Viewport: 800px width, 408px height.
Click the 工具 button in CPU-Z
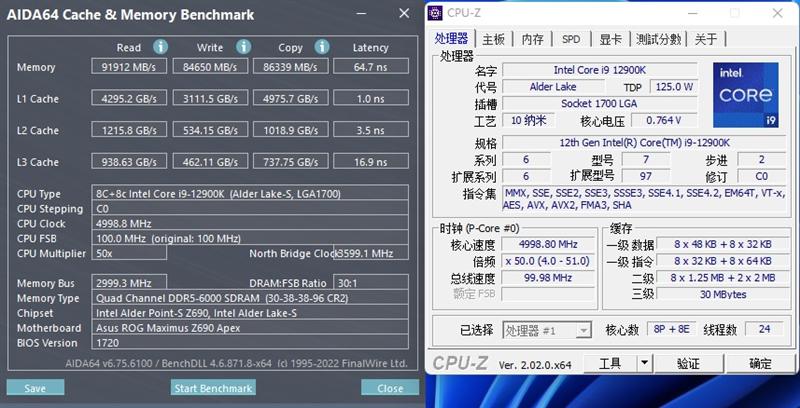pyautogui.click(x=610, y=363)
